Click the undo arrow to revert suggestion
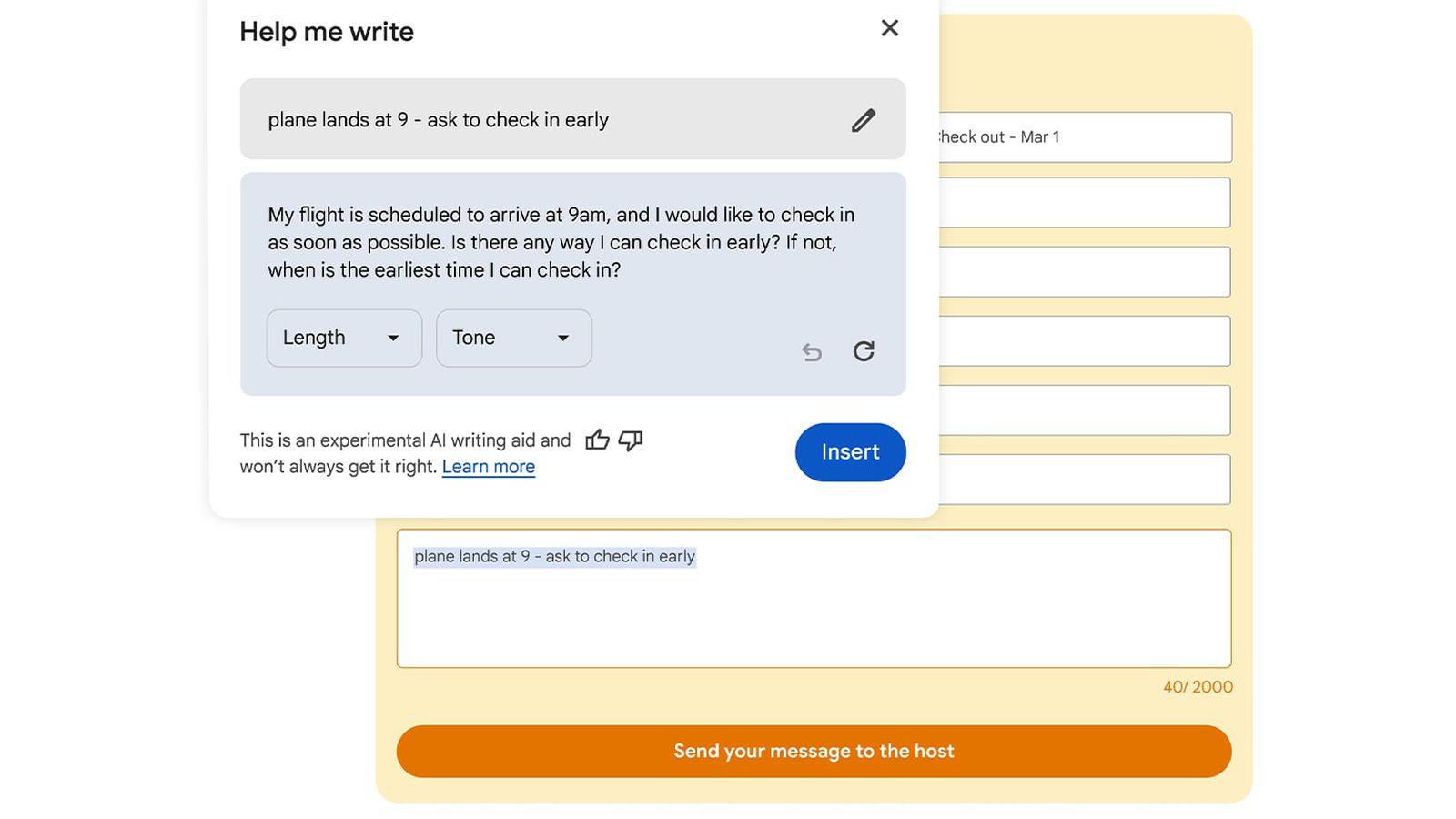This screenshot has height=819, width=1456. [811, 351]
